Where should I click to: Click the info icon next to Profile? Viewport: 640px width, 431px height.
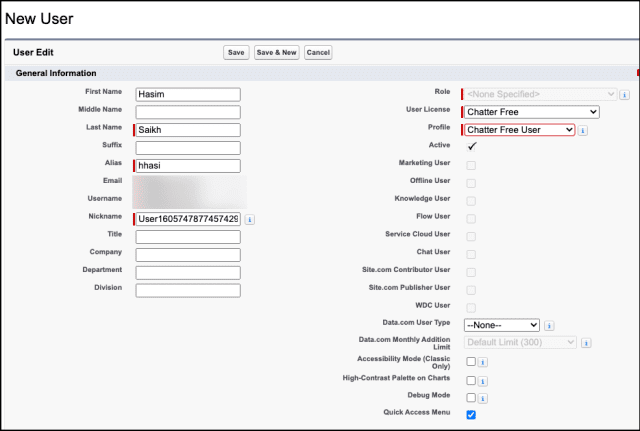click(x=583, y=130)
